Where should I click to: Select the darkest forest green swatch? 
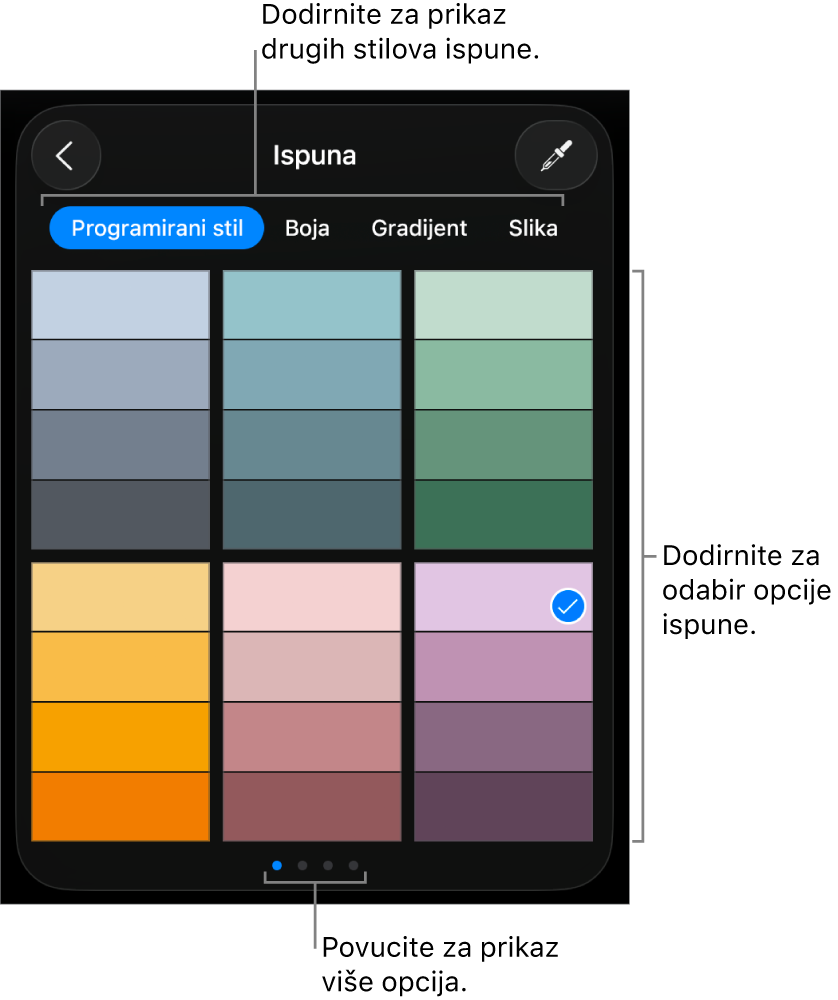(503, 515)
